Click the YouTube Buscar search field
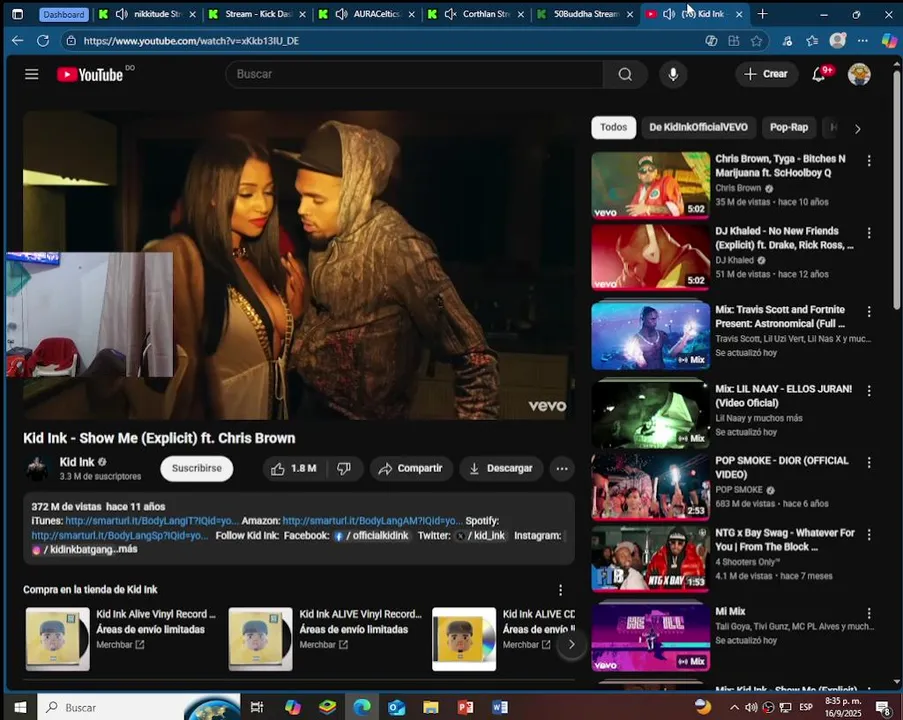Screen dimensions: 903x720 coord(415,74)
